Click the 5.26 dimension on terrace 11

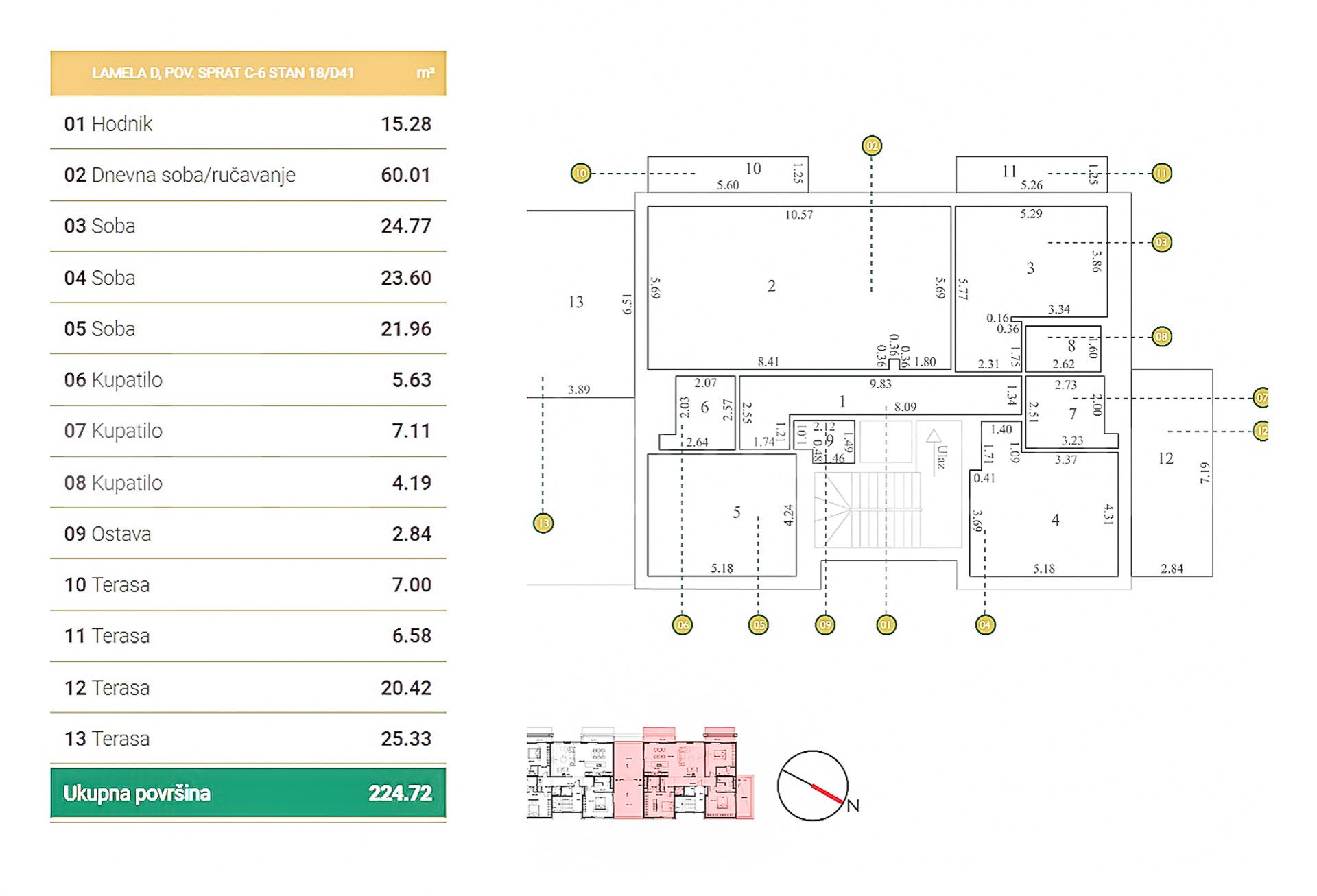pos(1032,185)
